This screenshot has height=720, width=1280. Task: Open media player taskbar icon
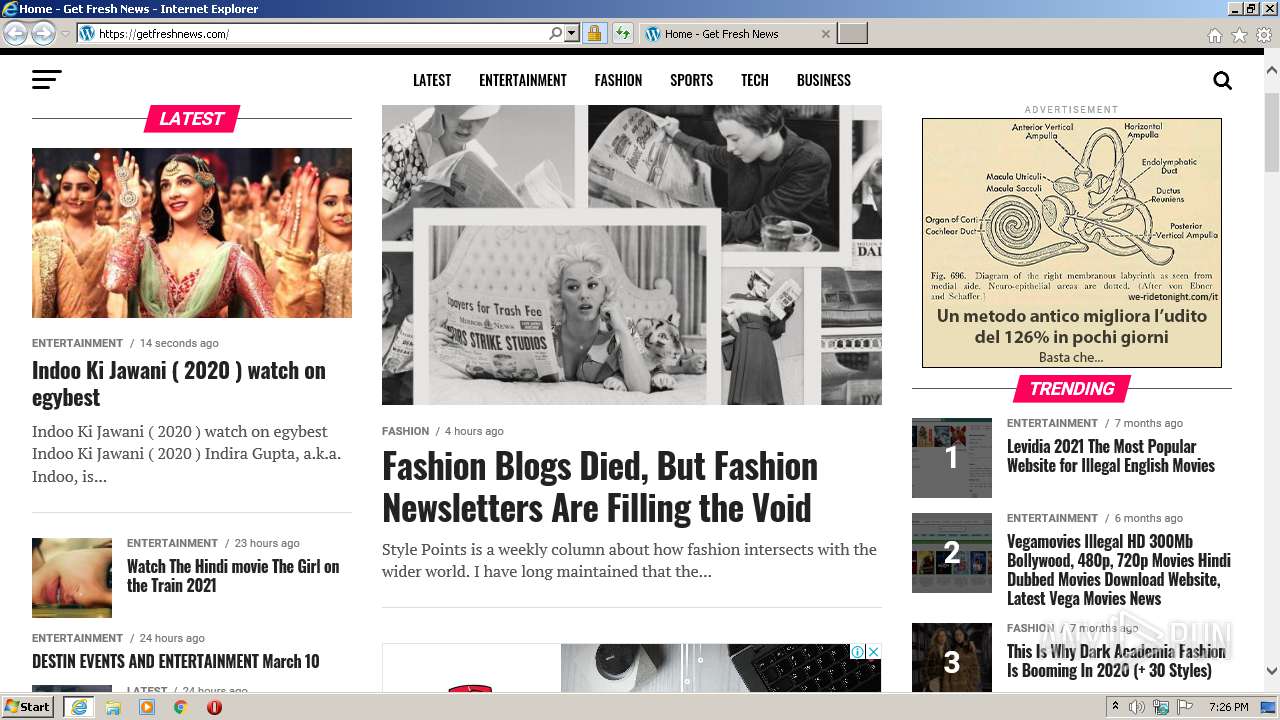147,707
